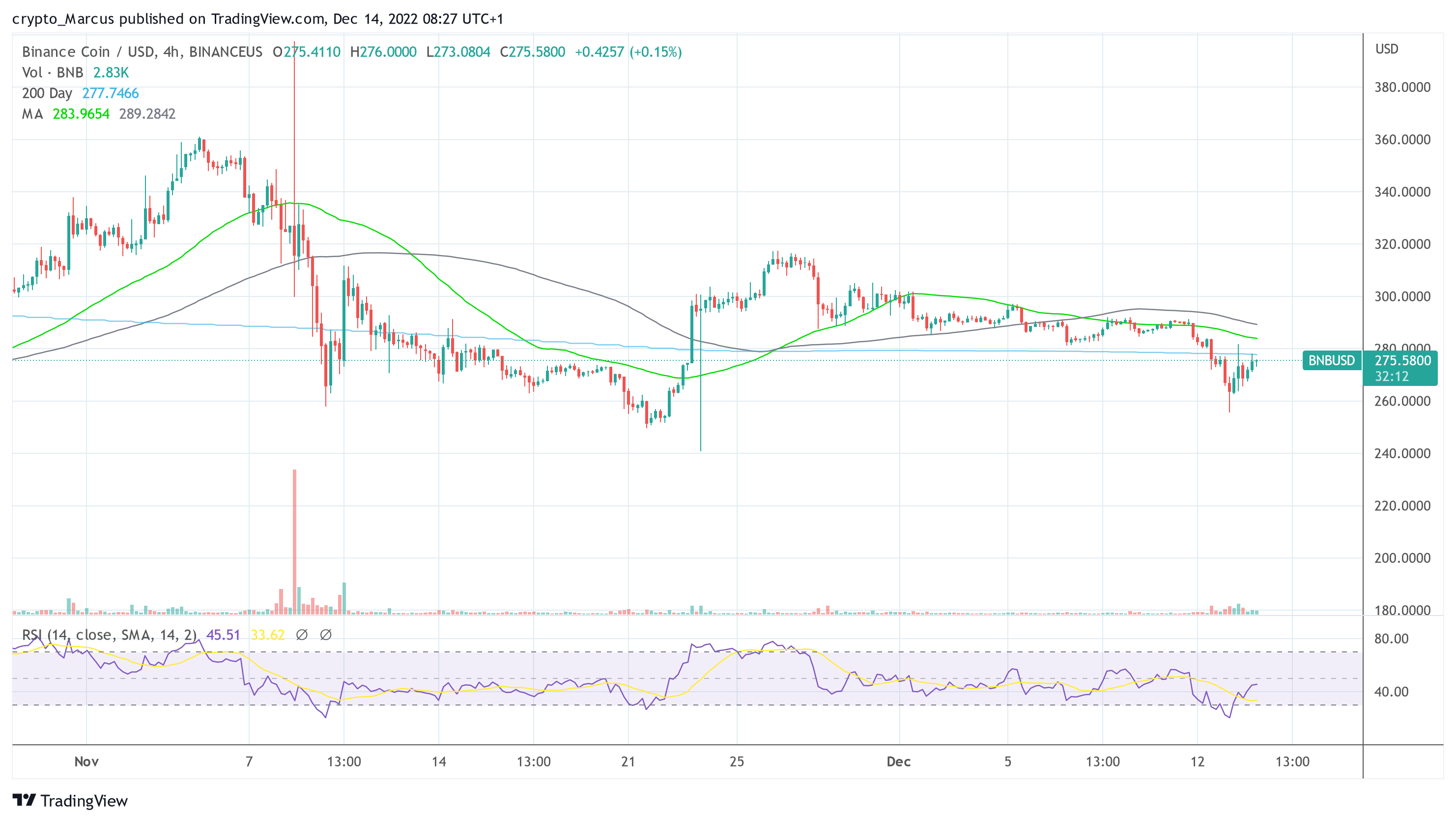This screenshot has height=822, width=1456.
Task: Click the 200 Day value 277.7466
Action: point(110,93)
